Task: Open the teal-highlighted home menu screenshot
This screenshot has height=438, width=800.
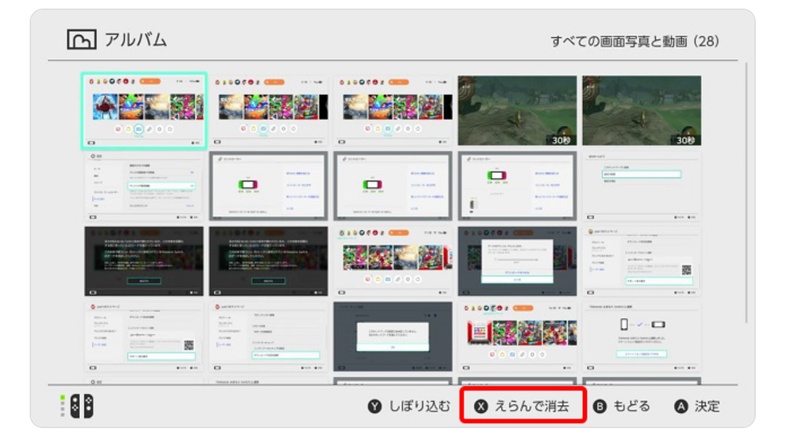Action: pyautogui.click(x=144, y=111)
